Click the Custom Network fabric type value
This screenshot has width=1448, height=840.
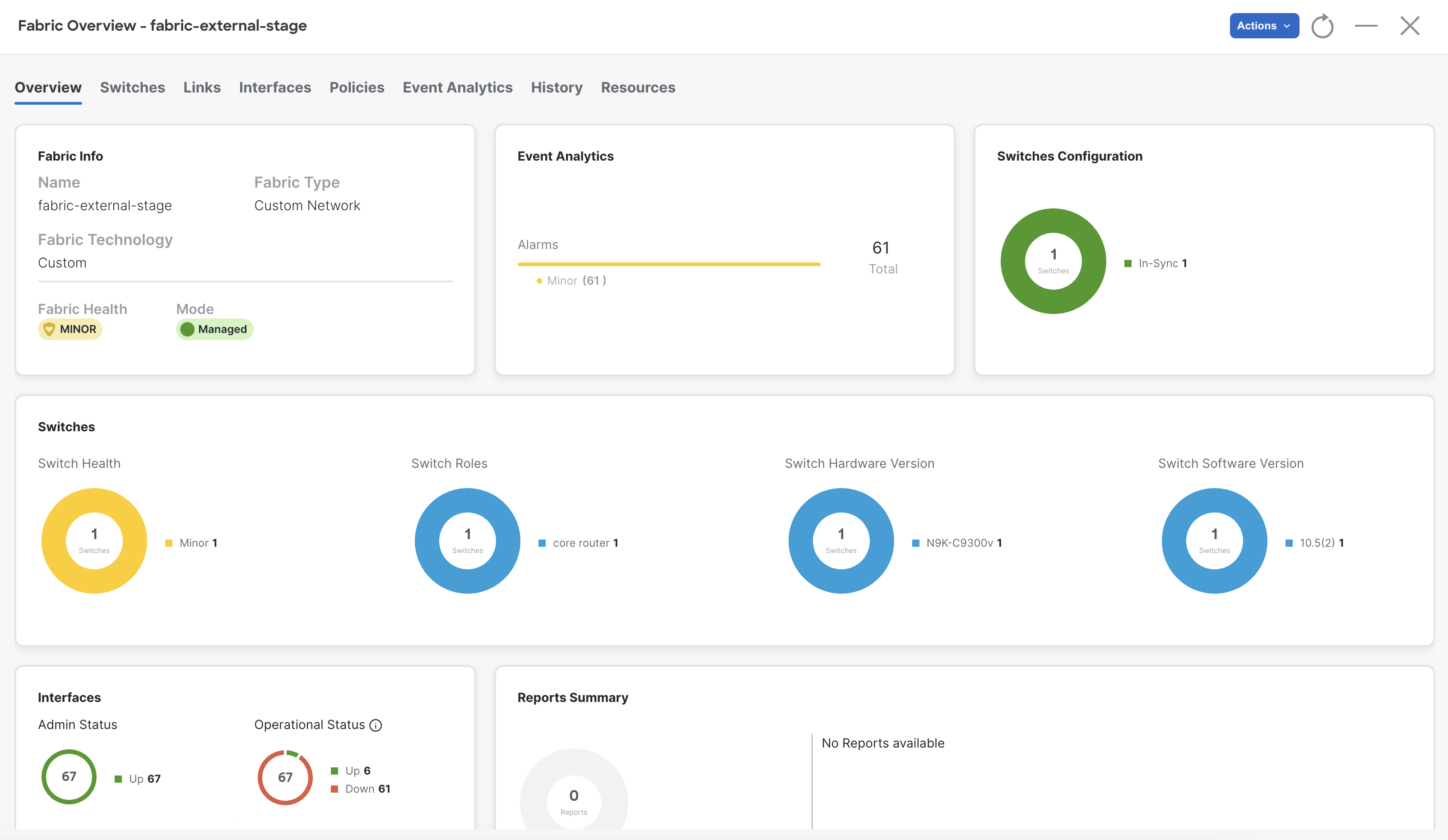307,206
